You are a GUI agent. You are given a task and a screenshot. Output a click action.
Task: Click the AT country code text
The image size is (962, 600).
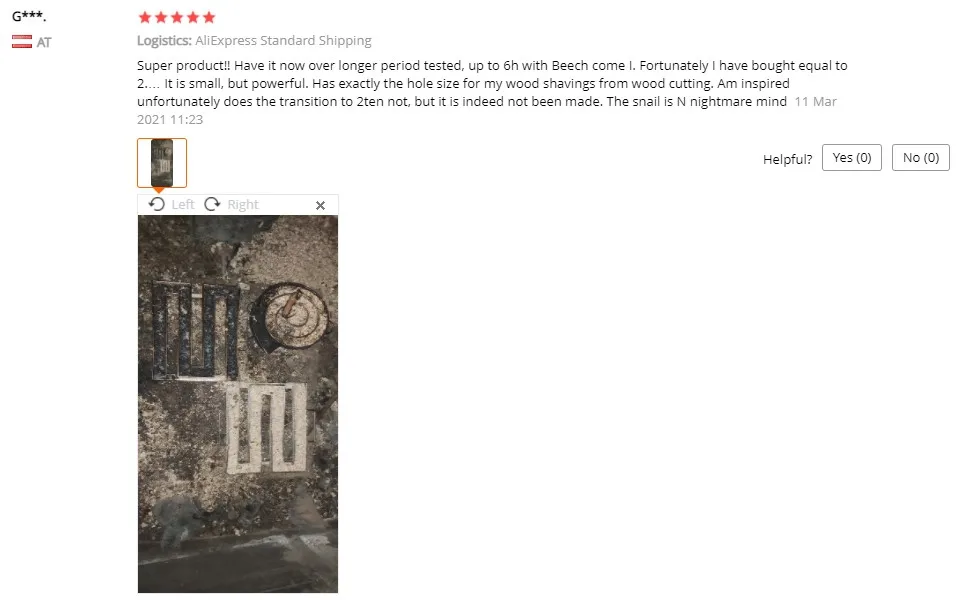[44, 42]
